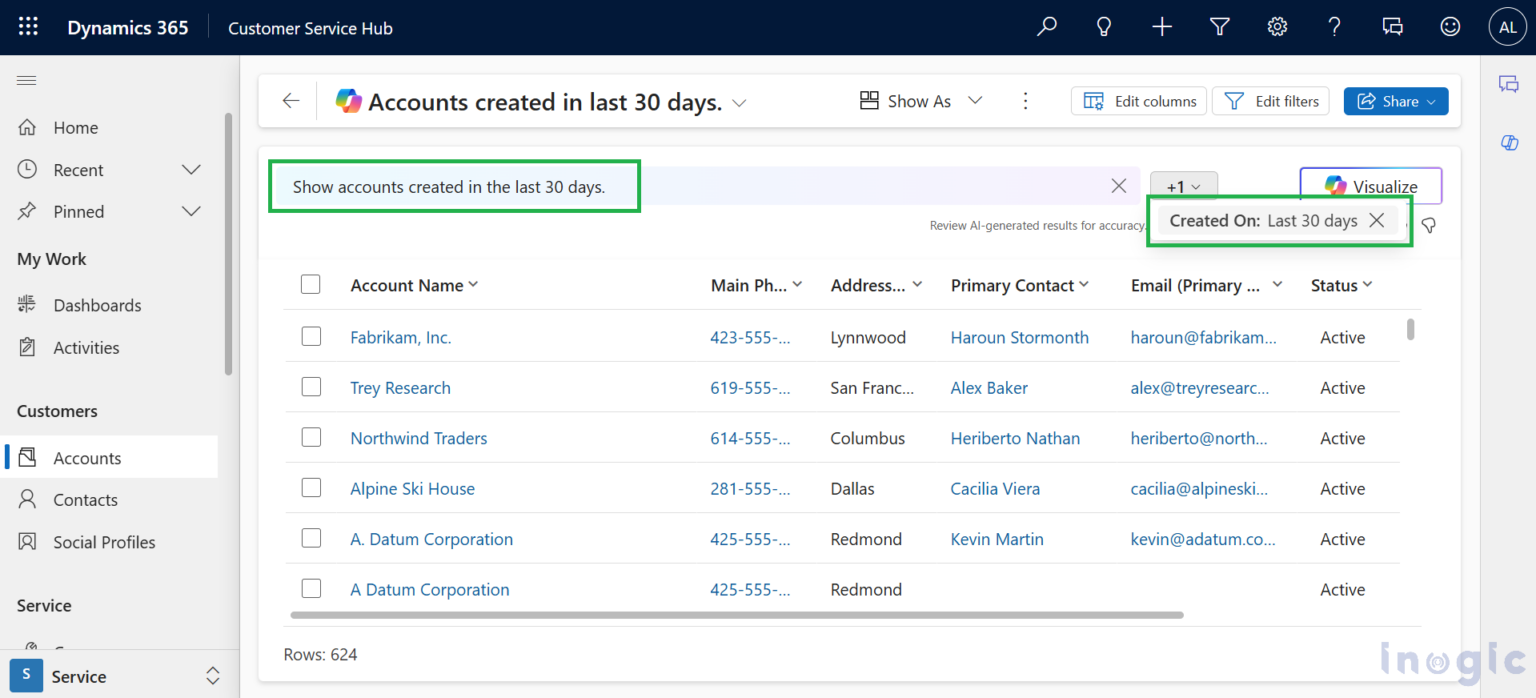Dislike the AI result with thumbs-down icon
1536x698 pixels.
1428,225
